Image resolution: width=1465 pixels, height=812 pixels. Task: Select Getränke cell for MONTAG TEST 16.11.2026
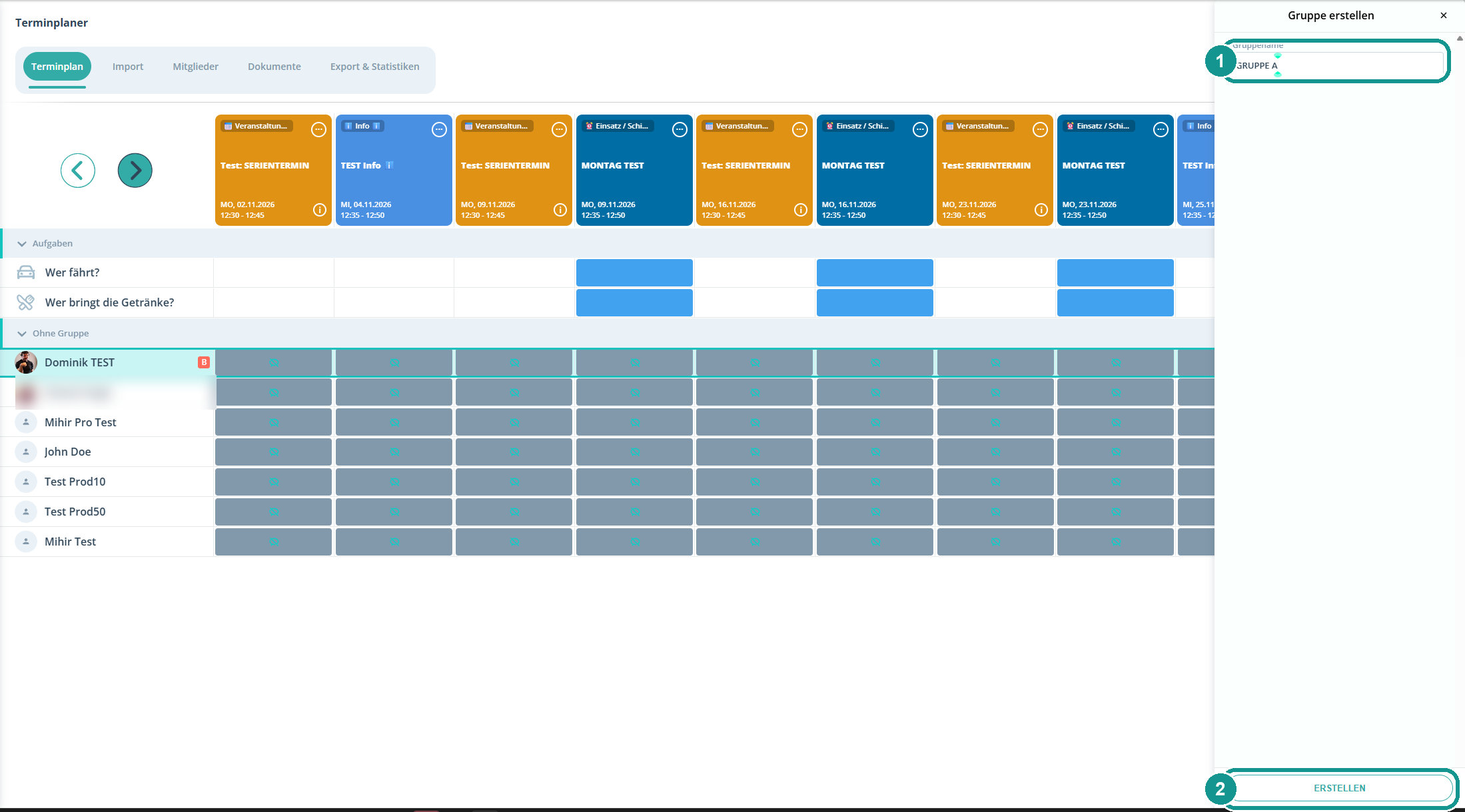tap(875, 302)
